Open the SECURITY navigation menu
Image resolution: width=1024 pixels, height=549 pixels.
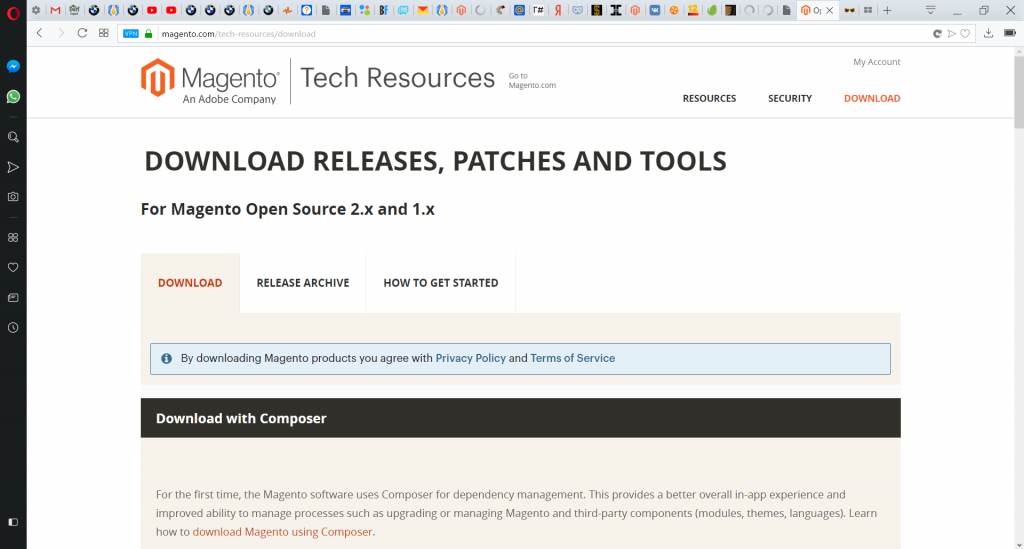point(790,99)
